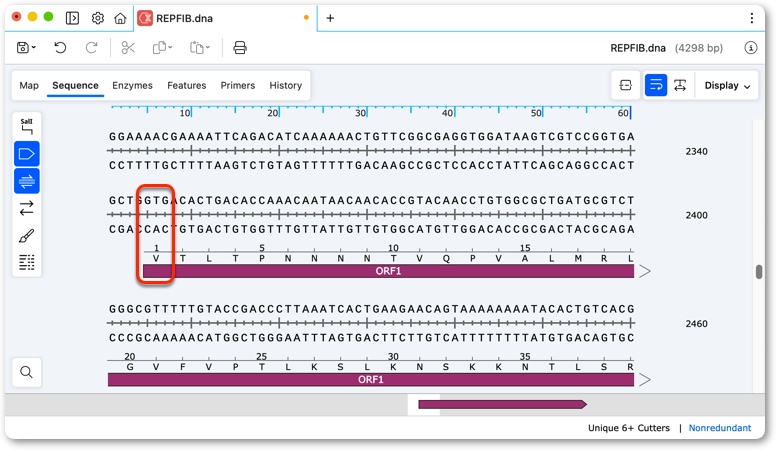776x450 pixels.
Task: Switch to the Enzymes tab
Action: [x=132, y=85]
